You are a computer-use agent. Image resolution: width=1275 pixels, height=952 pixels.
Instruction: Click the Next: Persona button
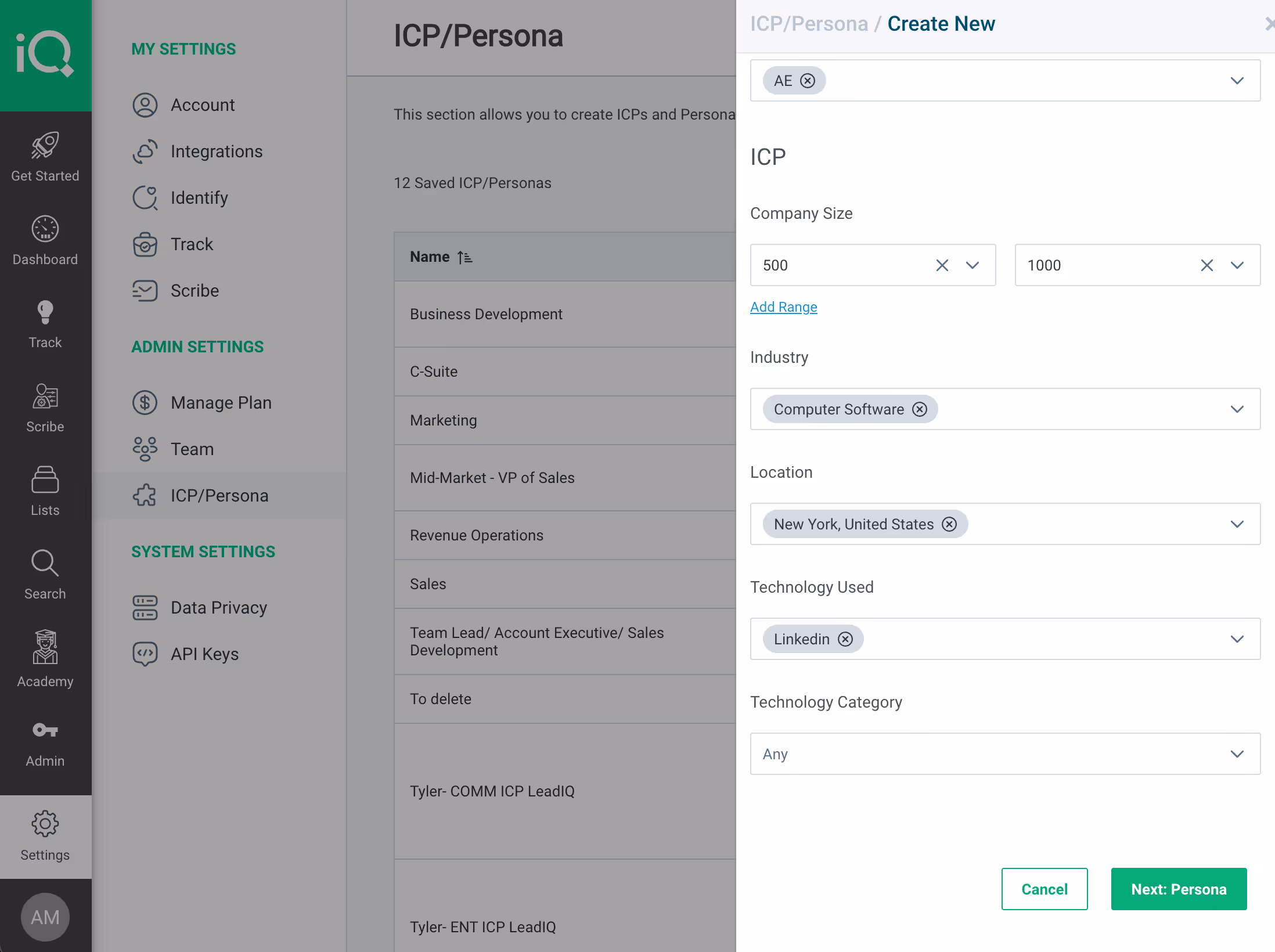point(1179,889)
